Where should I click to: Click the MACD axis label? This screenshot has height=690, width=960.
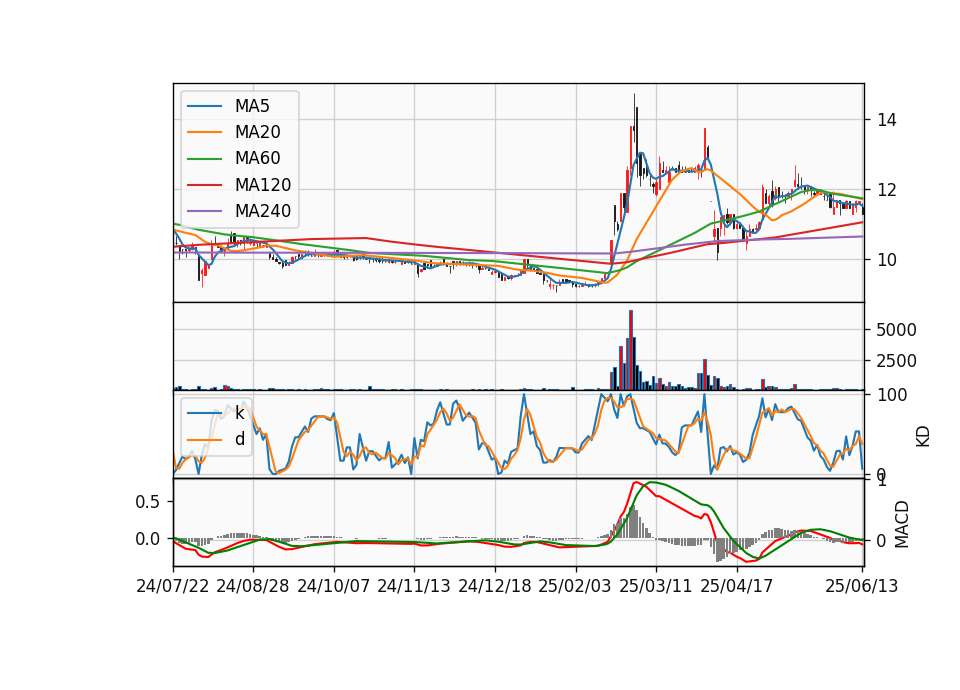click(901, 524)
